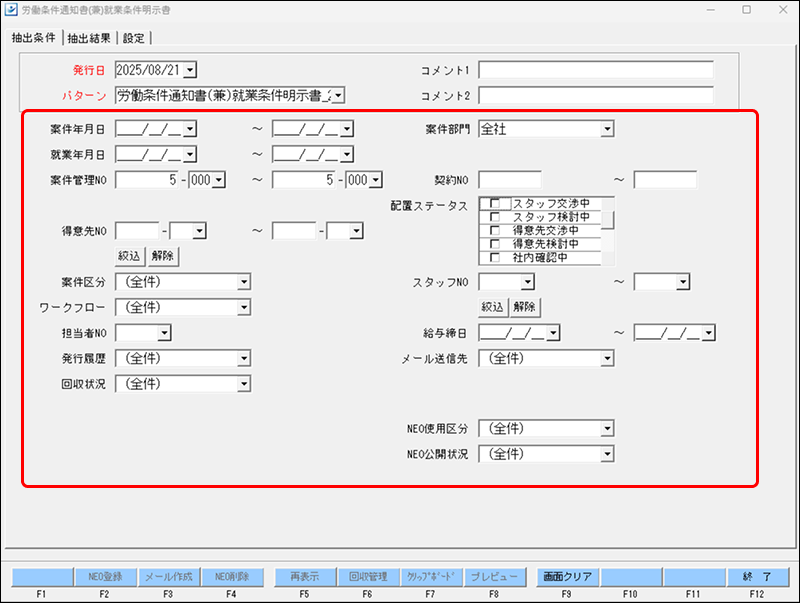This screenshot has width=800, height=603.
Task: Open the 発行日 date dropdown
Action: [190, 70]
